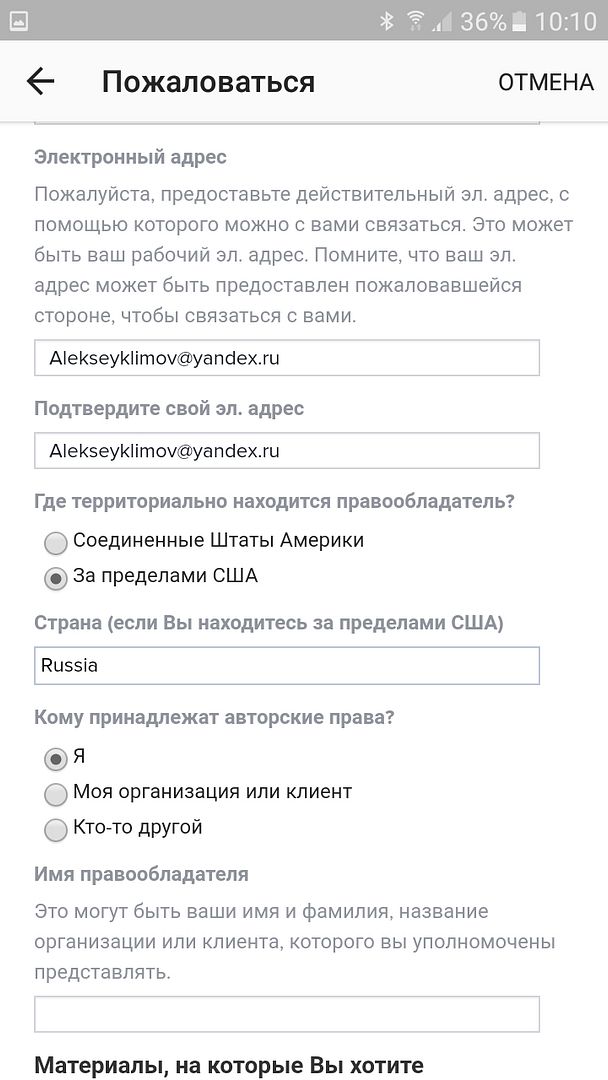
Task: Tap the cellular signal strength icon
Action: pos(441,22)
